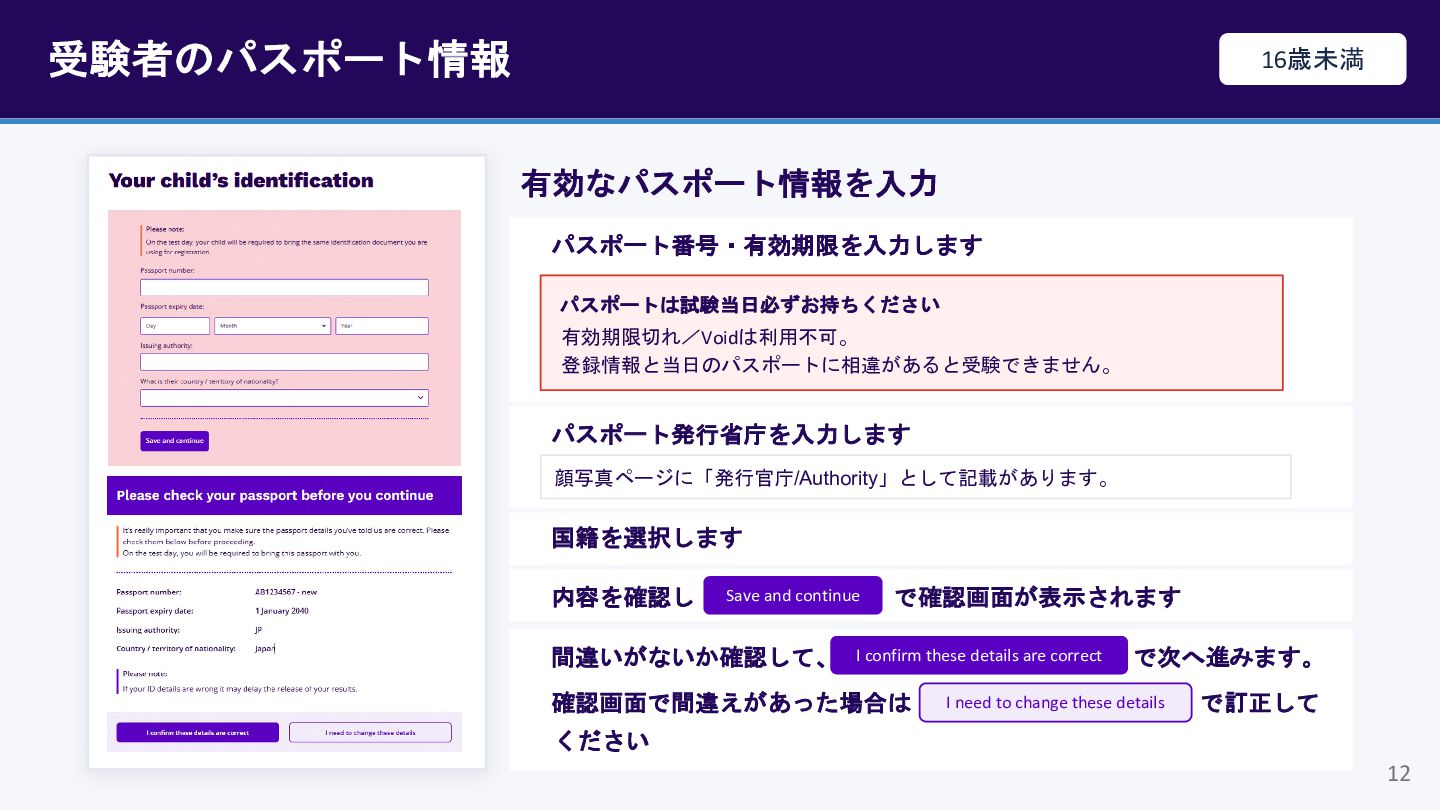The height and width of the screenshot is (810, 1440).
Task: Click the Passport number input field
Action: tap(284, 287)
